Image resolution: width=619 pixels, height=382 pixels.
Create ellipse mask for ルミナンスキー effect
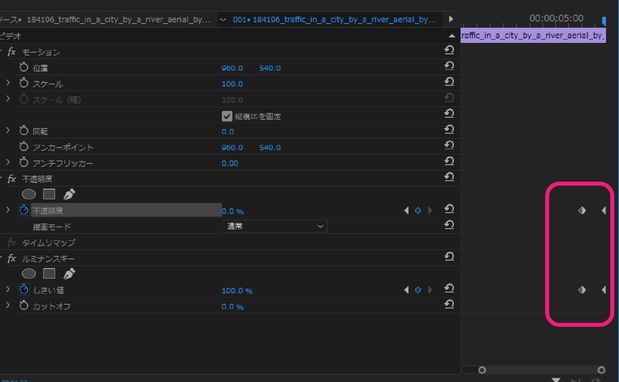pos(28,273)
